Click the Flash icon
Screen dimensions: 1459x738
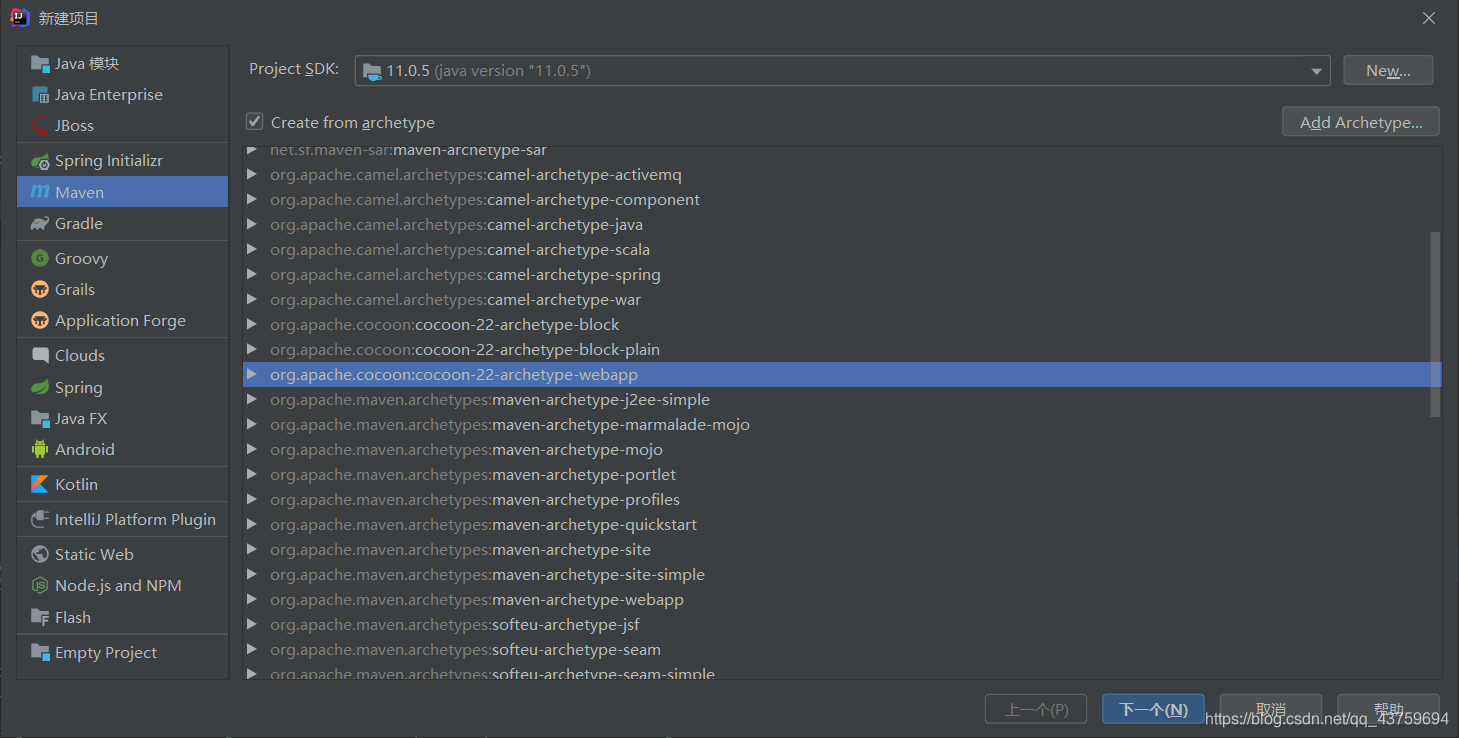tap(40, 618)
